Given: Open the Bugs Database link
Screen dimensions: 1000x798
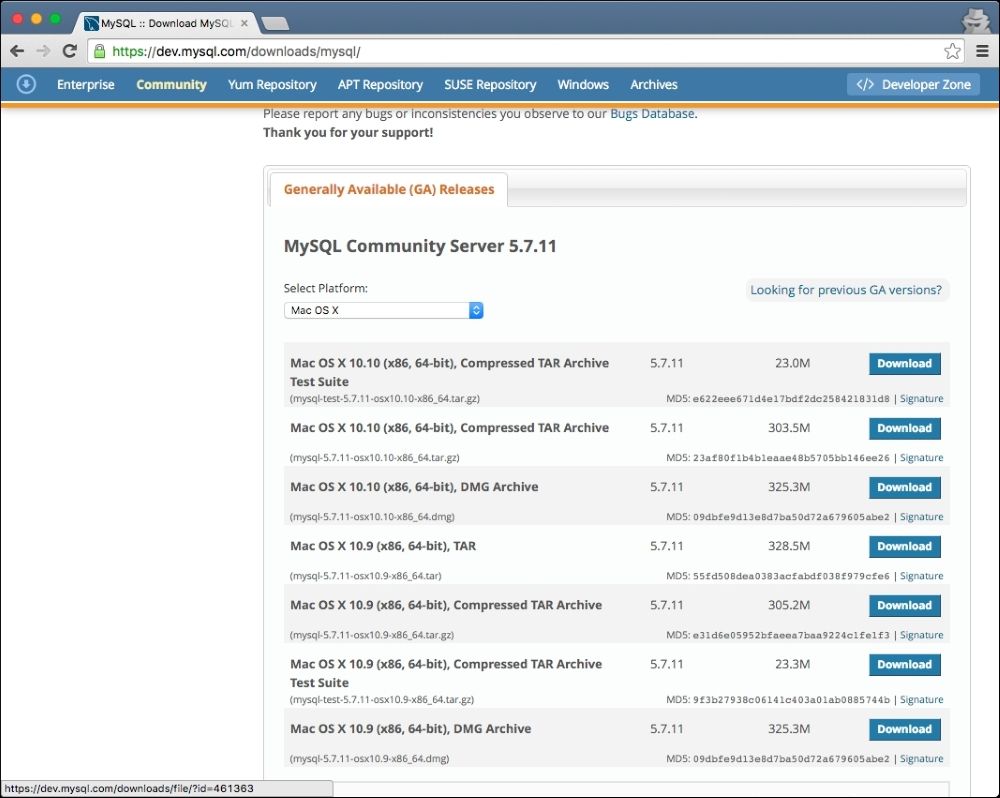Looking at the screenshot, I should coord(652,114).
